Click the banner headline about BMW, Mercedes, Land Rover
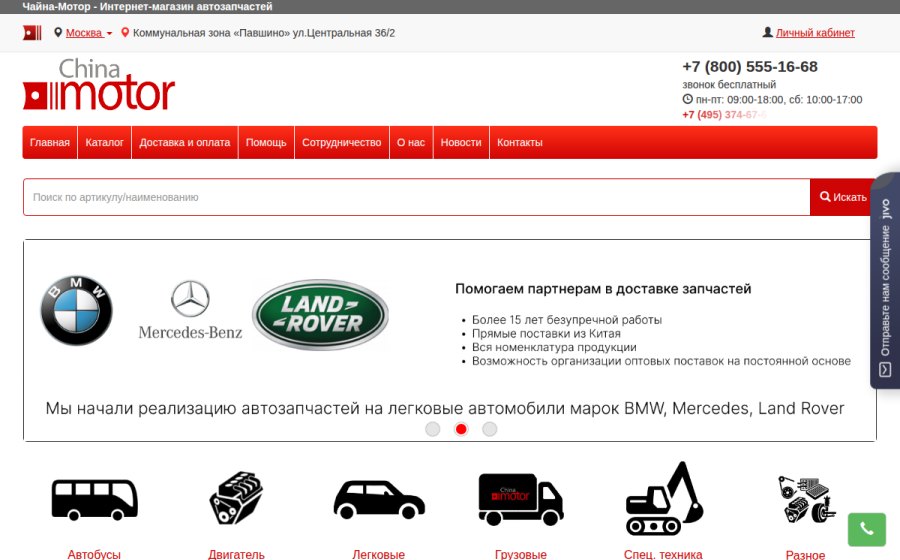The width and height of the screenshot is (900, 560). (x=445, y=409)
